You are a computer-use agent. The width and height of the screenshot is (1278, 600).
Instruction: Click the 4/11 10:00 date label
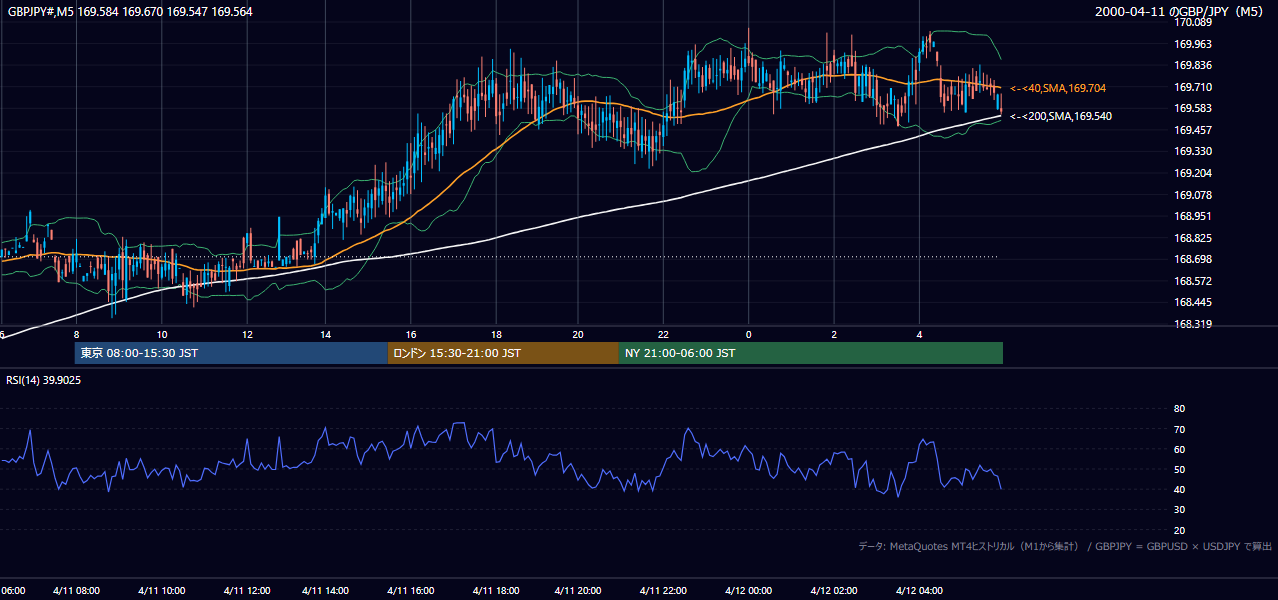(162, 591)
